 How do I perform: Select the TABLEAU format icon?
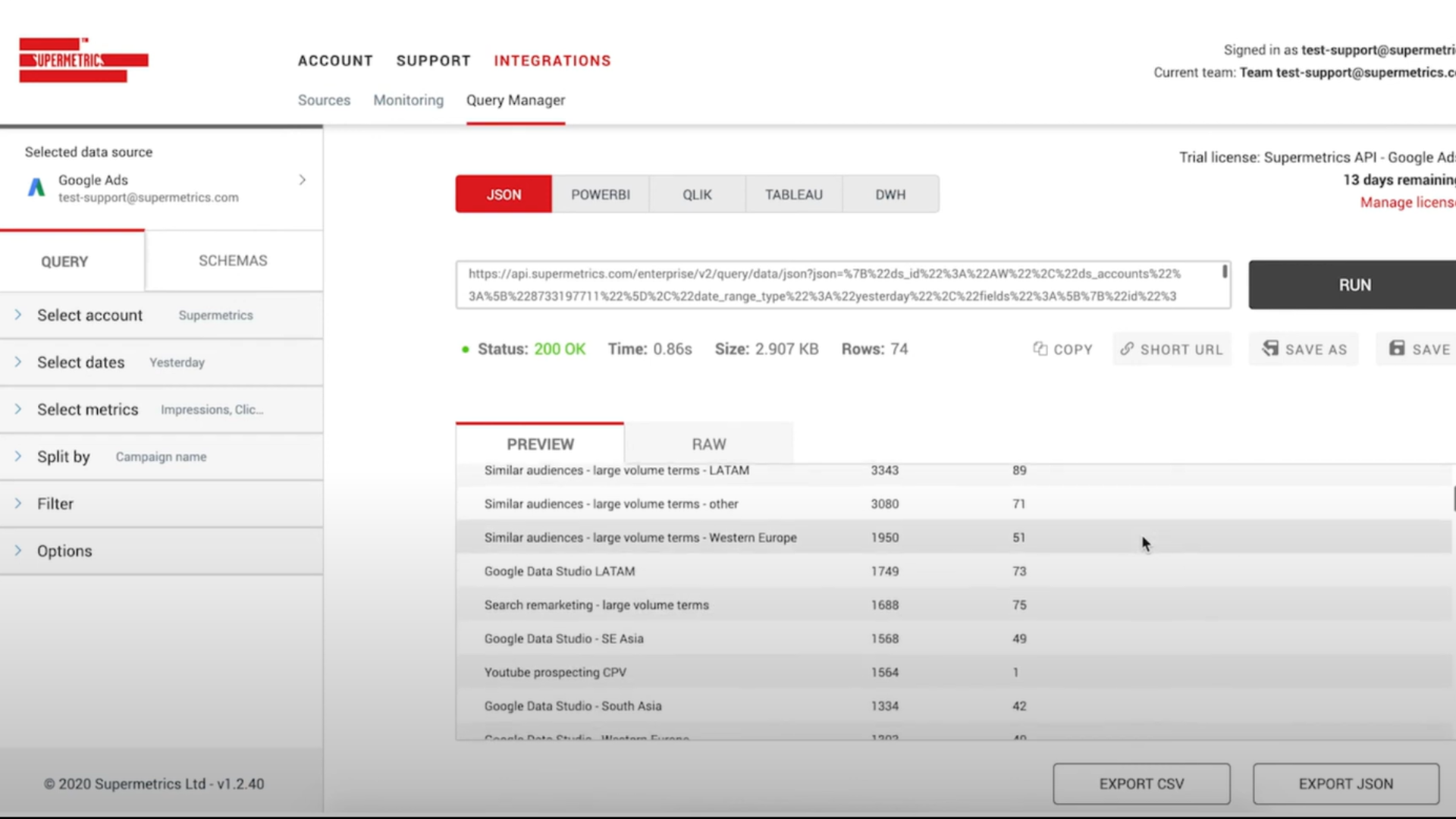(x=793, y=194)
